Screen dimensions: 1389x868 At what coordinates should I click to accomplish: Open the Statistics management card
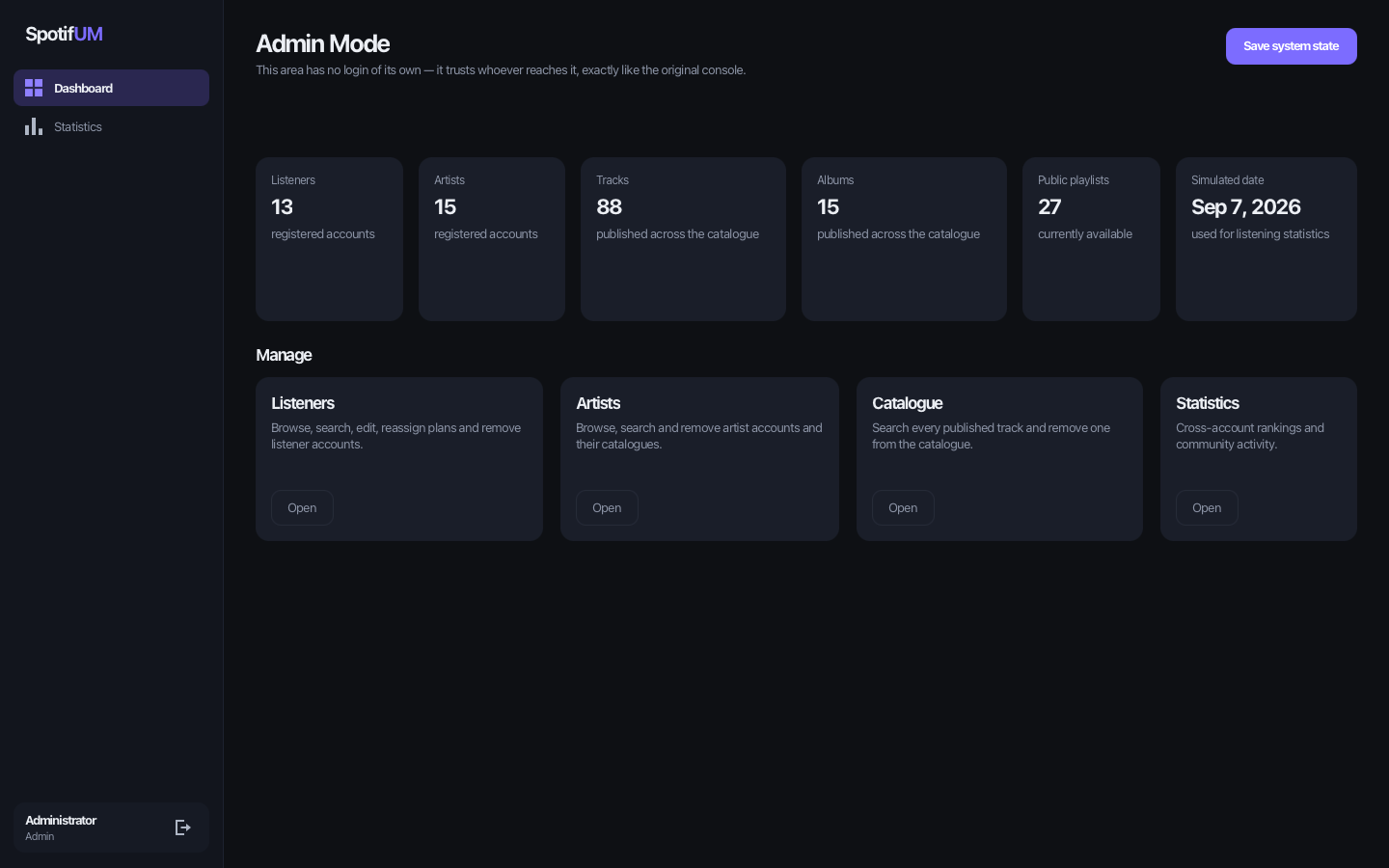(x=1207, y=508)
